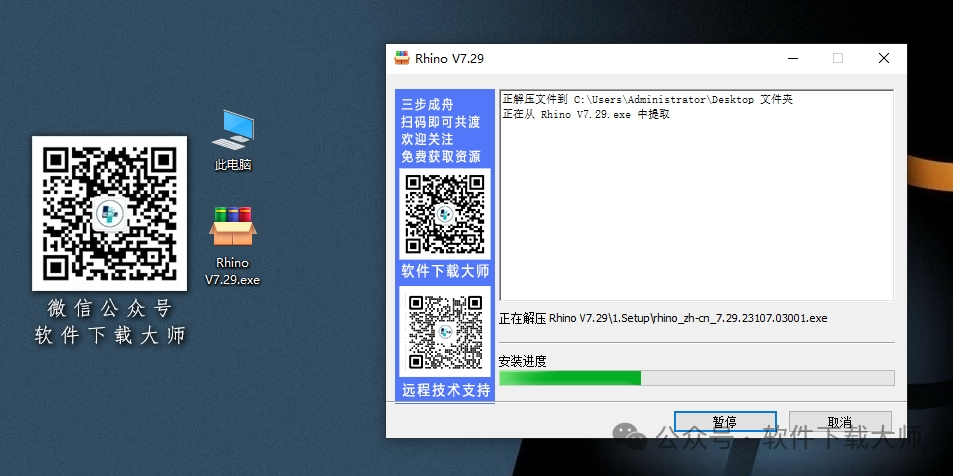Click the QR code above 远程技术支持
The width and height of the screenshot is (953, 476).
(x=445, y=332)
